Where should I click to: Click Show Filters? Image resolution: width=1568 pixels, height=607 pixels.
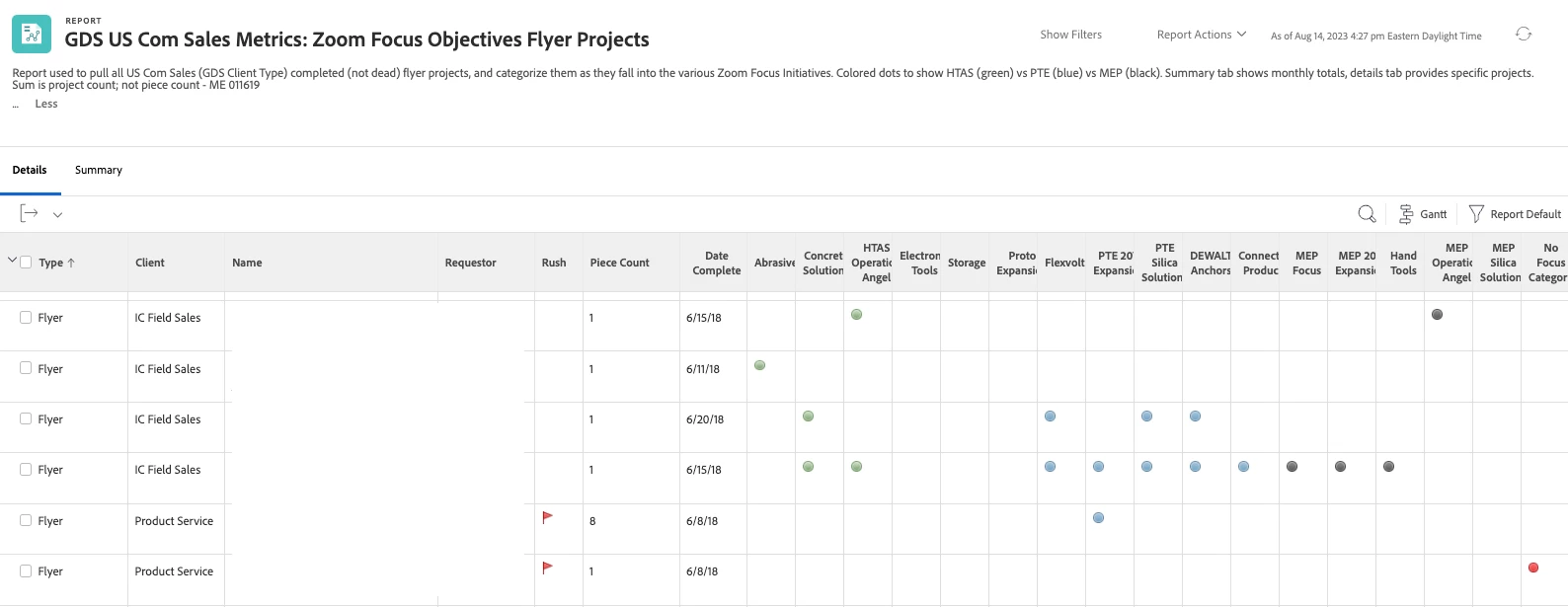tap(1070, 35)
